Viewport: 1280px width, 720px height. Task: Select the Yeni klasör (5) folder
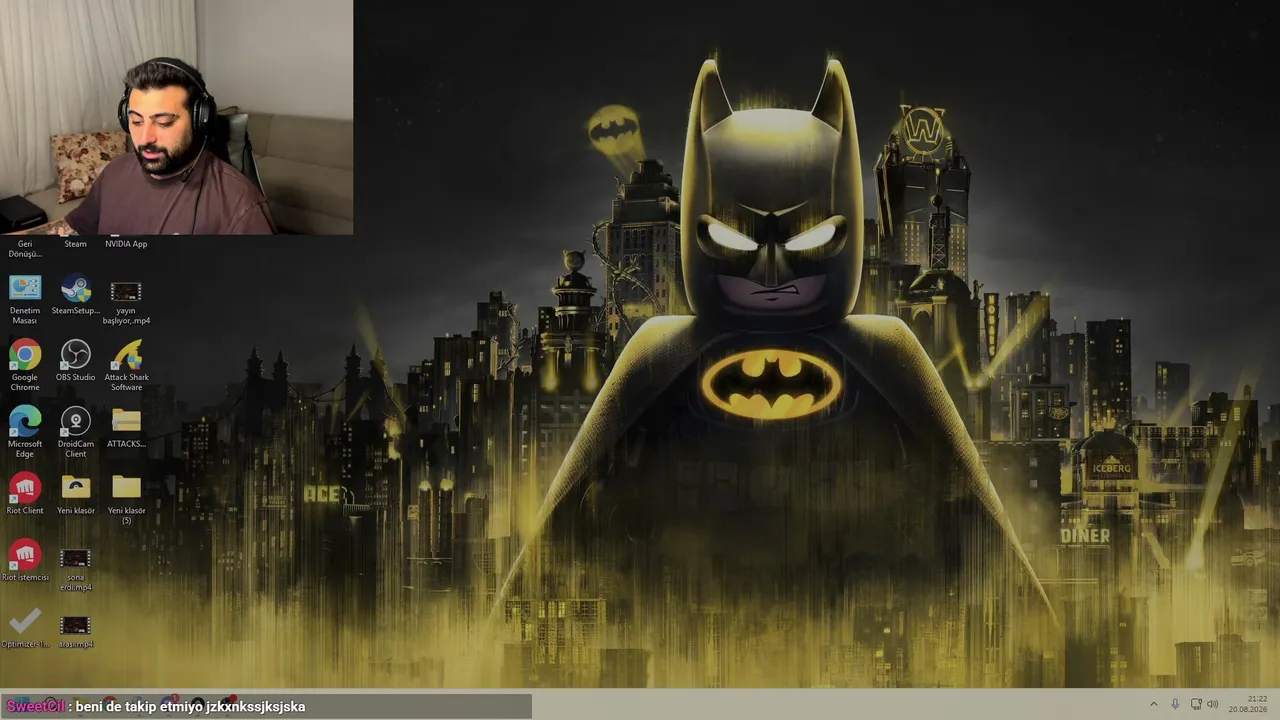126,499
